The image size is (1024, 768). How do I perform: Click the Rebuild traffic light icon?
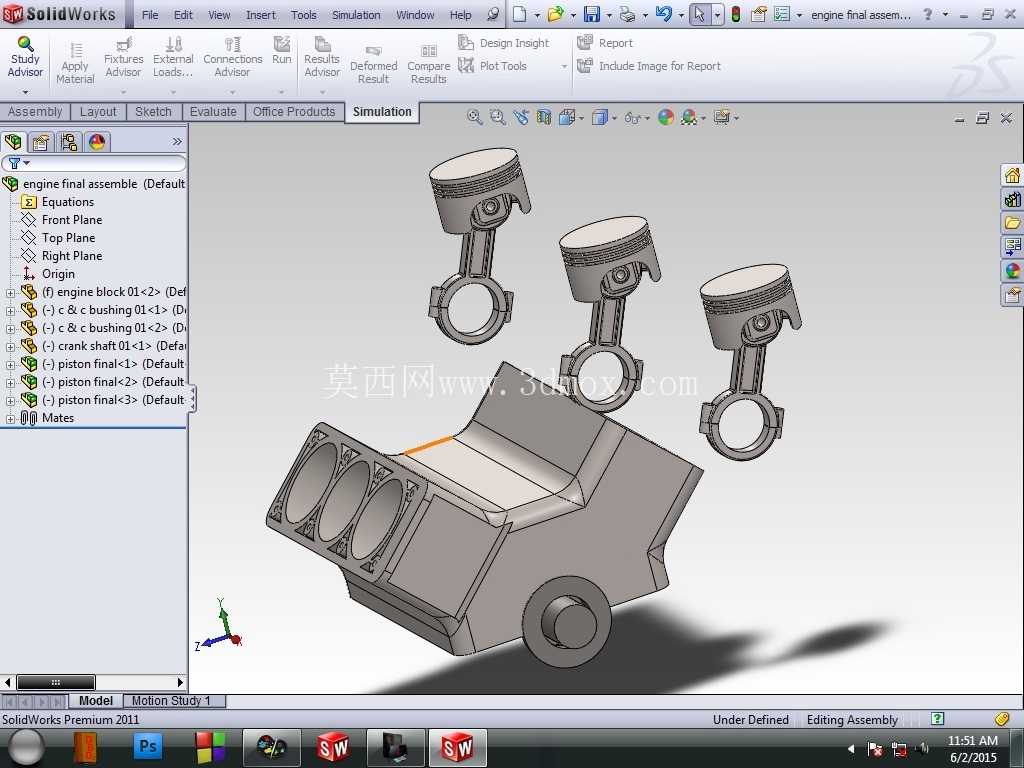coord(735,14)
